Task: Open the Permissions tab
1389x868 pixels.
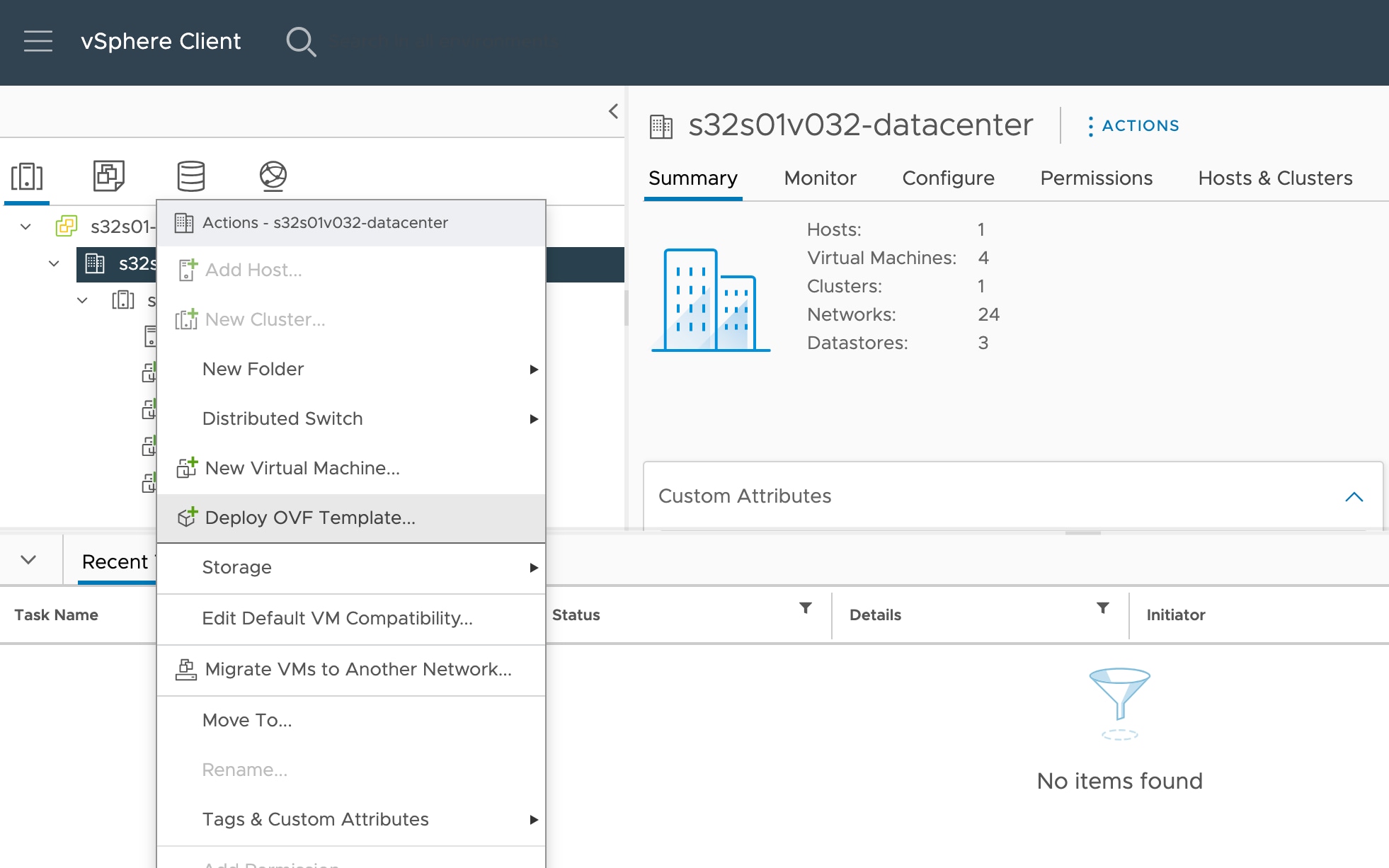Action: 1096,178
